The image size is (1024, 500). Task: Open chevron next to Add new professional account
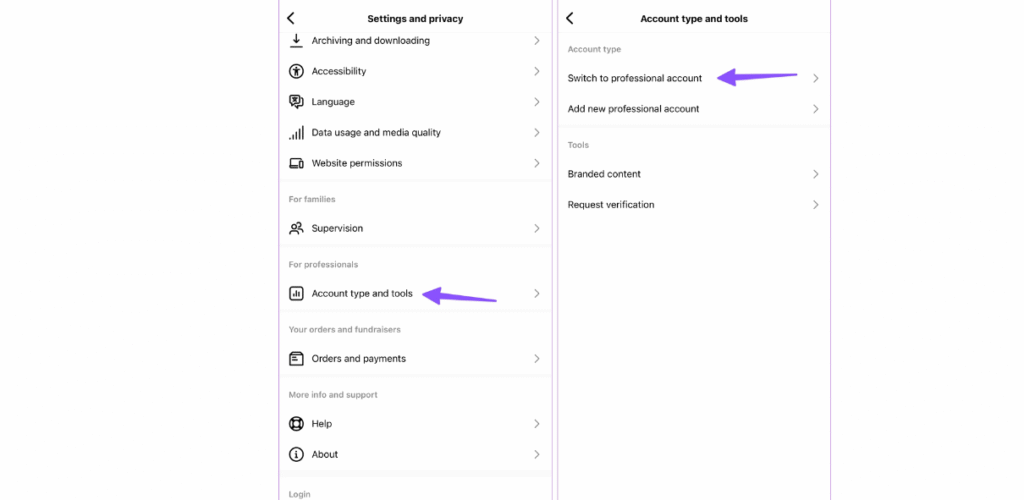[x=816, y=109]
